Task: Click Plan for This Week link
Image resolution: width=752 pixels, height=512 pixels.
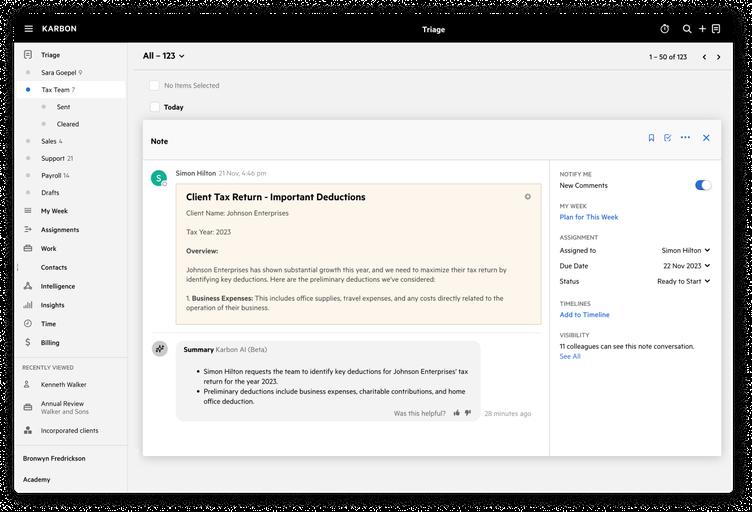Action: 588,217
